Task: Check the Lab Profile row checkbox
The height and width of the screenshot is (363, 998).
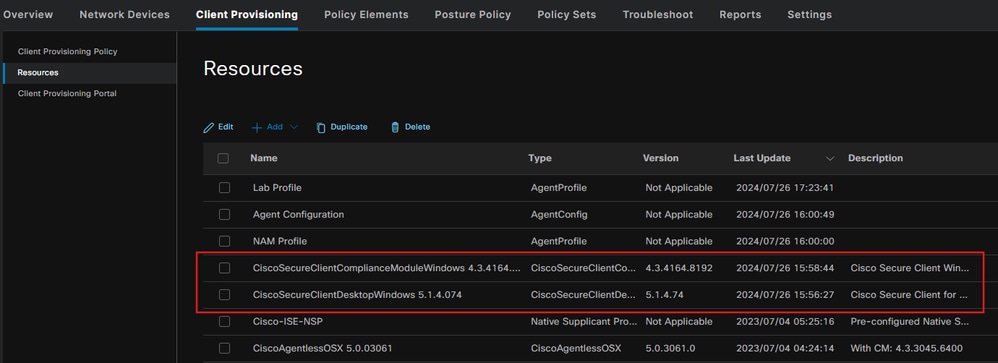Action: (x=224, y=188)
